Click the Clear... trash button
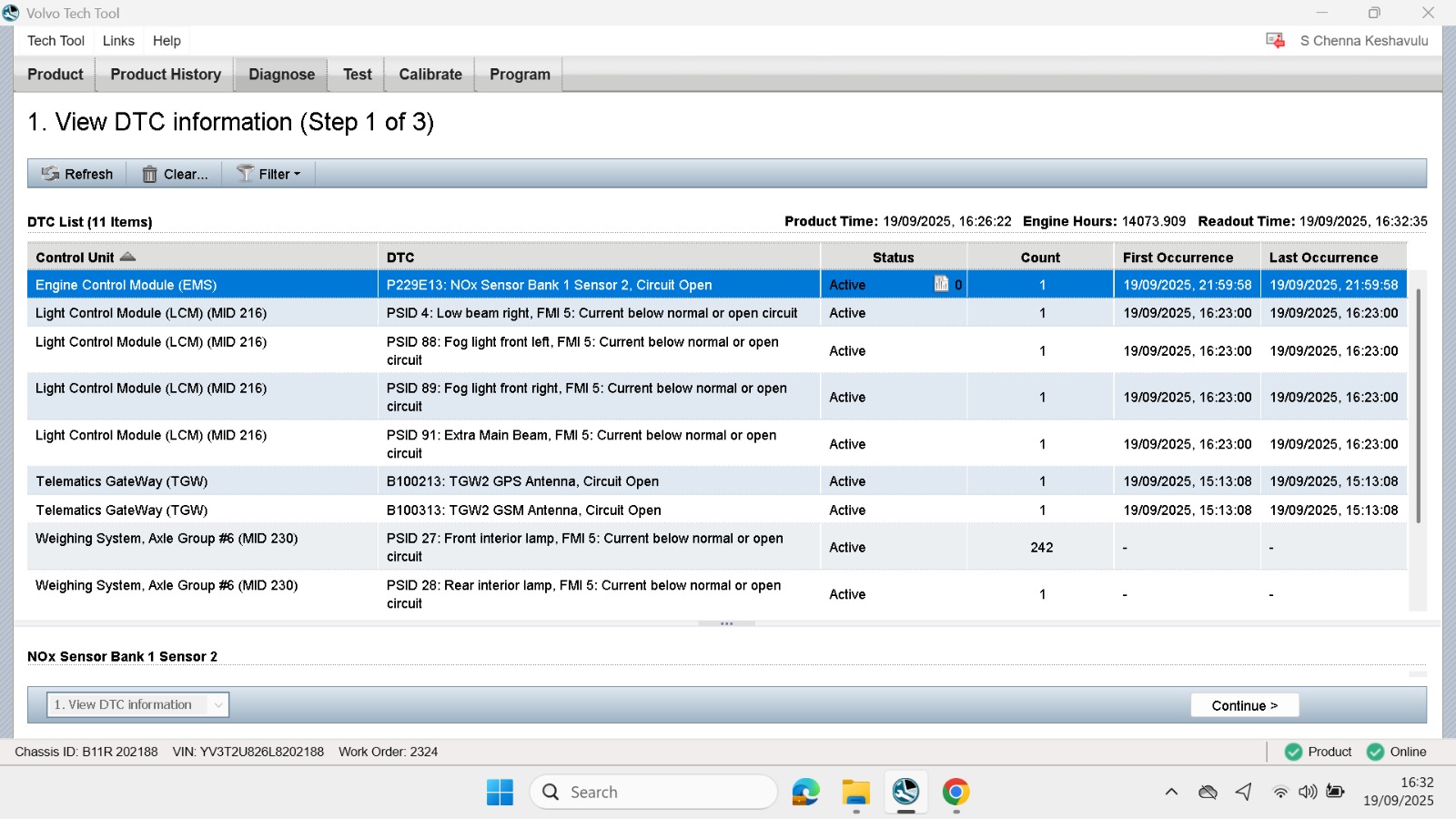This screenshot has height=819, width=1456. pos(176,174)
